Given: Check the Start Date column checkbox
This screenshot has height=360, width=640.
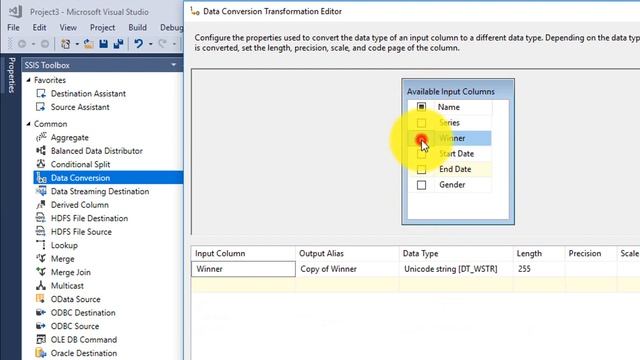Looking at the screenshot, I should pos(421,154).
